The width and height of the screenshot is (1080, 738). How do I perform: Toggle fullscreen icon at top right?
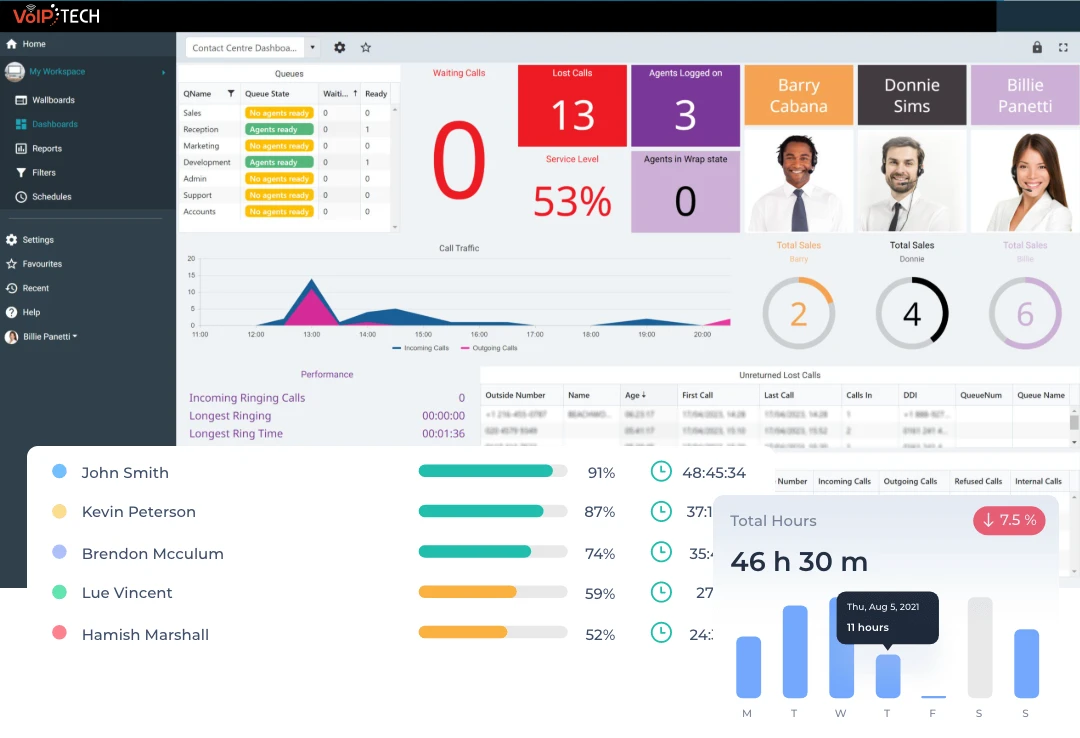click(x=1063, y=48)
